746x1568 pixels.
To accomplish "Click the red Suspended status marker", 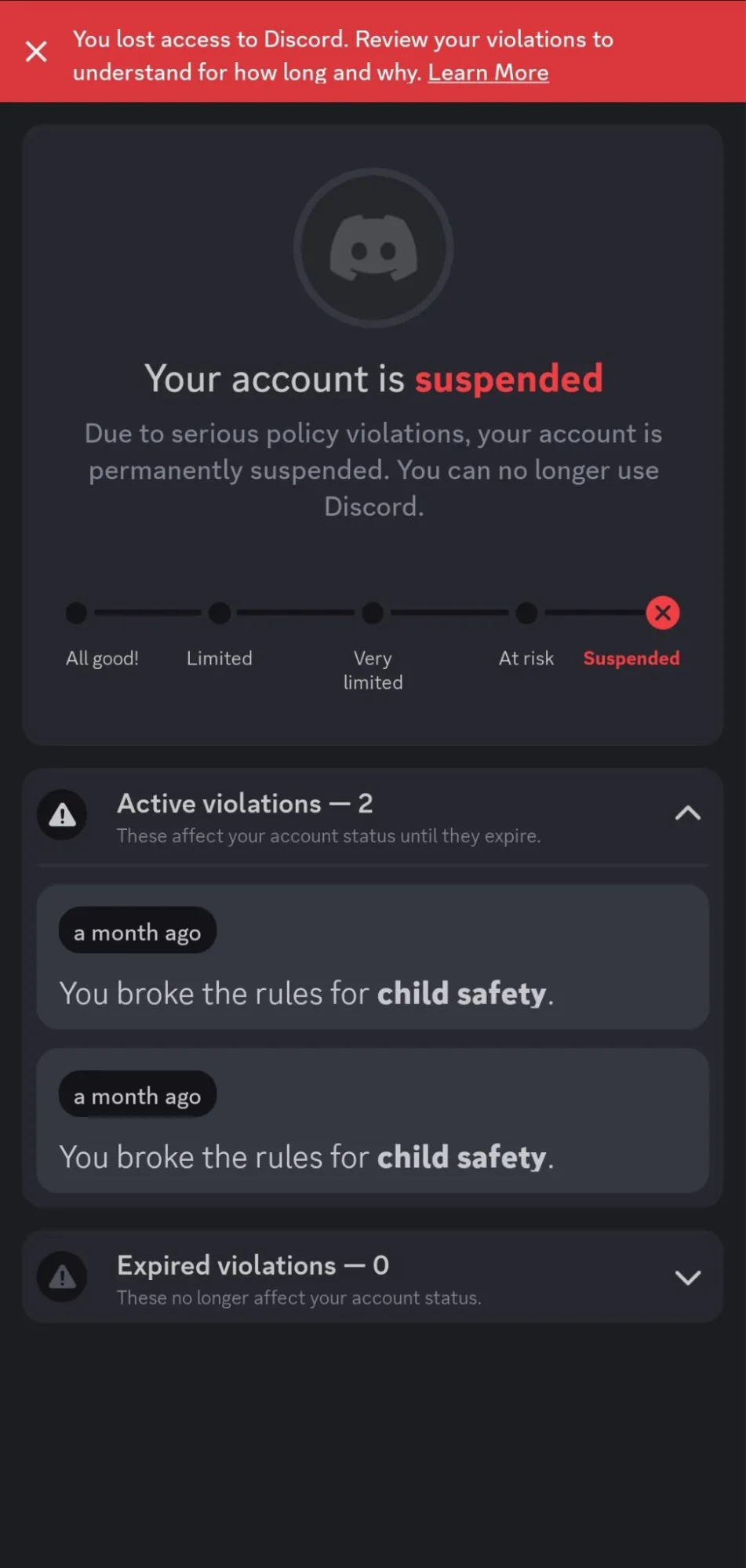I will click(x=663, y=613).
